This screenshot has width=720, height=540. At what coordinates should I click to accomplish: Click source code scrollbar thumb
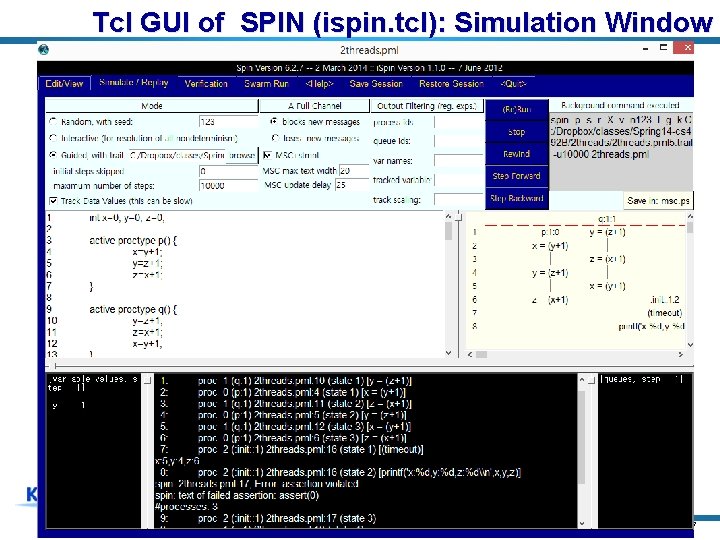tap(449, 231)
